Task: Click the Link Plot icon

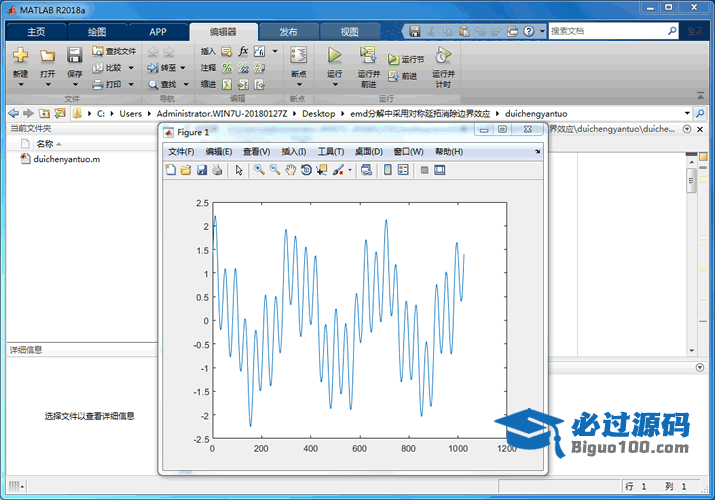Action: coord(366,170)
